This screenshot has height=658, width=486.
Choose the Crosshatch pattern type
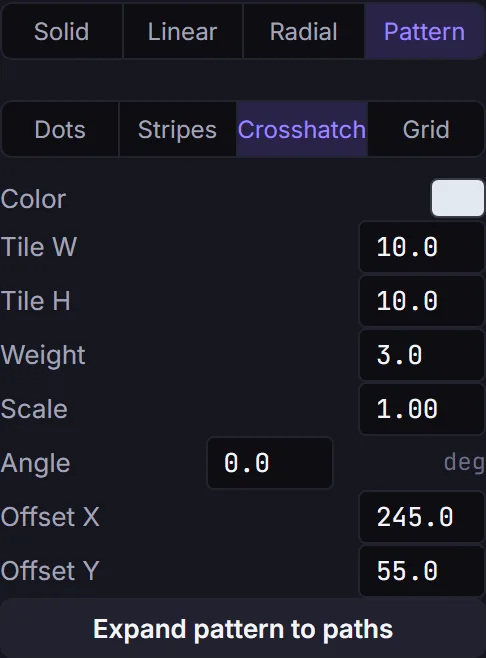(x=302, y=129)
